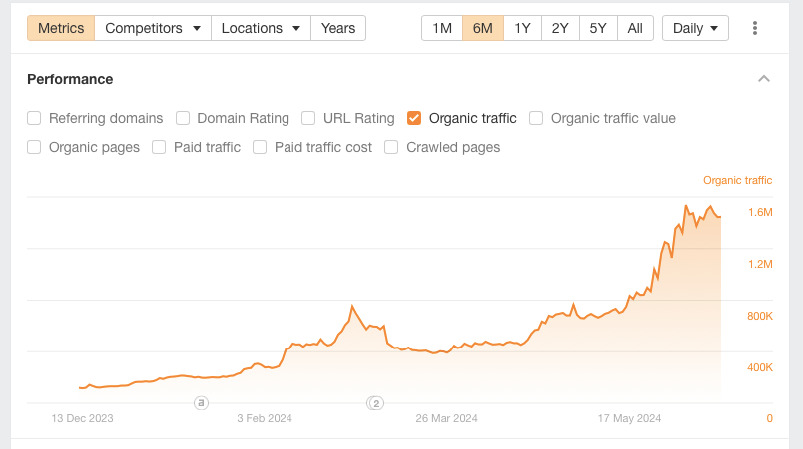This screenshot has width=803, height=449.
Task: Select the 1Y time range
Action: pos(522,28)
